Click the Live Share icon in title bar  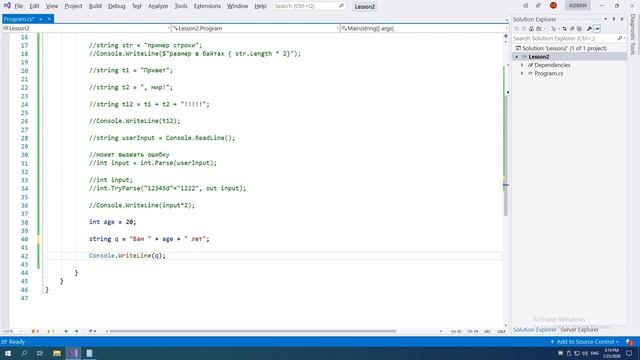[x=525, y=6]
